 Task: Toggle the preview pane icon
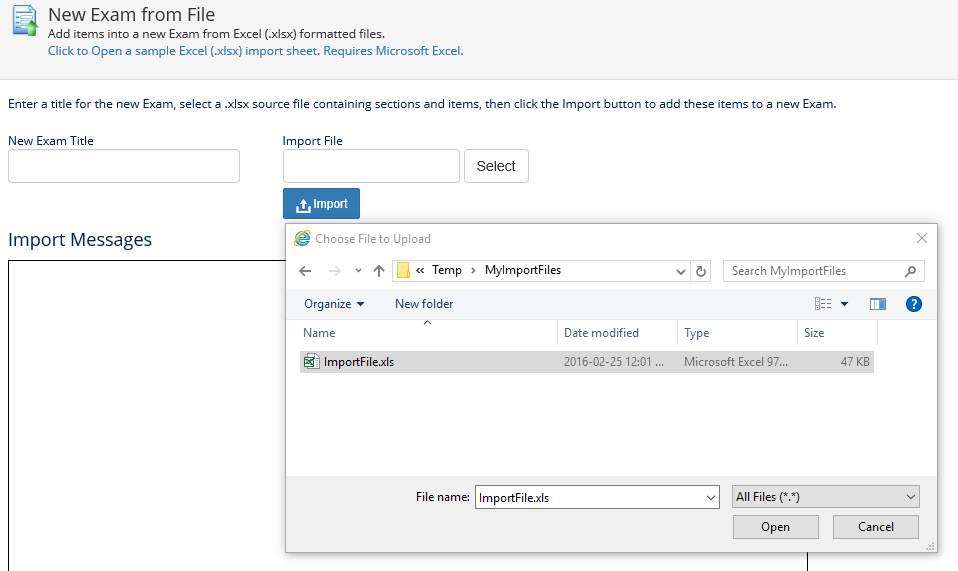[878, 304]
